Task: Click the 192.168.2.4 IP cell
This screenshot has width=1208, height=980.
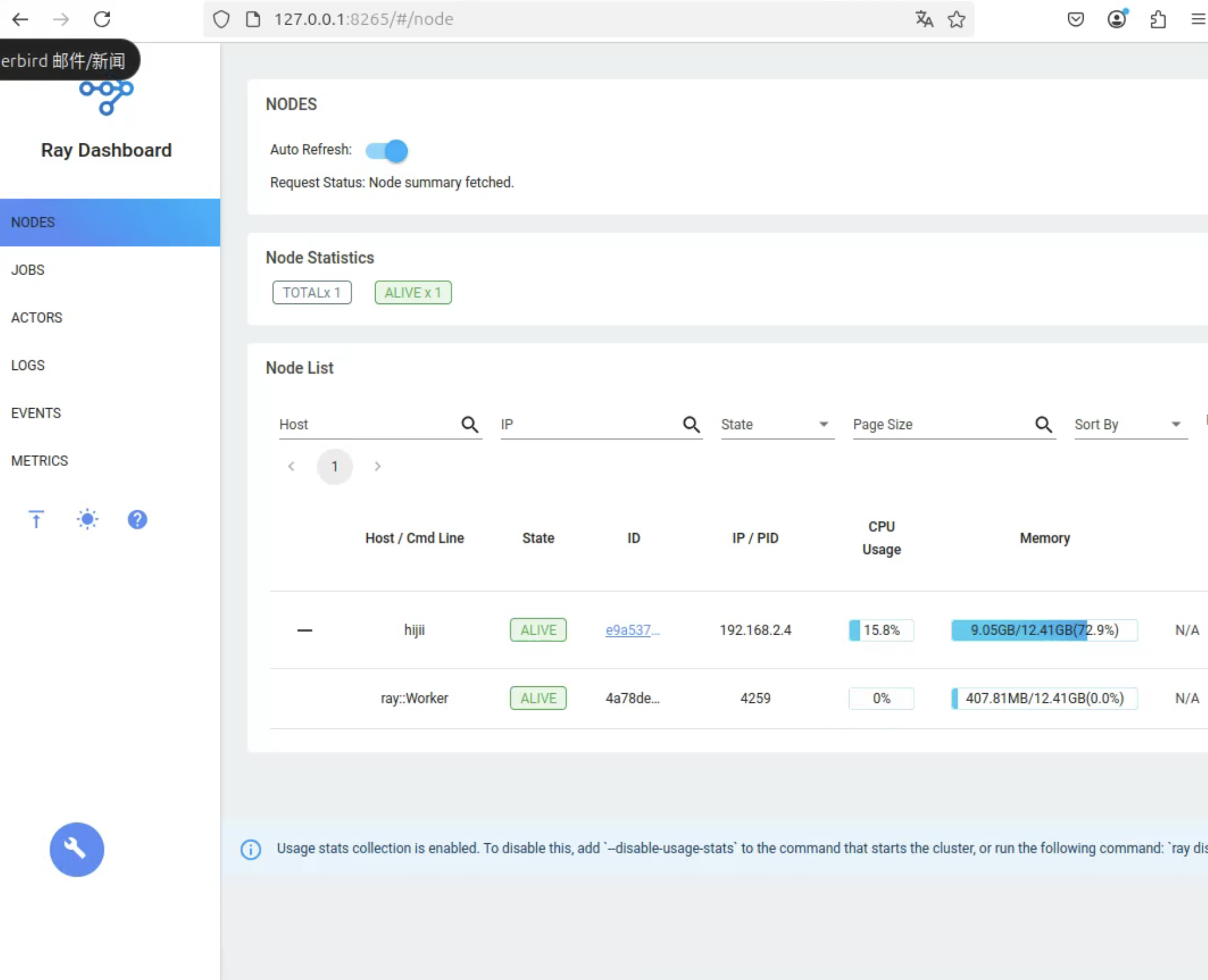Action: (x=755, y=630)
